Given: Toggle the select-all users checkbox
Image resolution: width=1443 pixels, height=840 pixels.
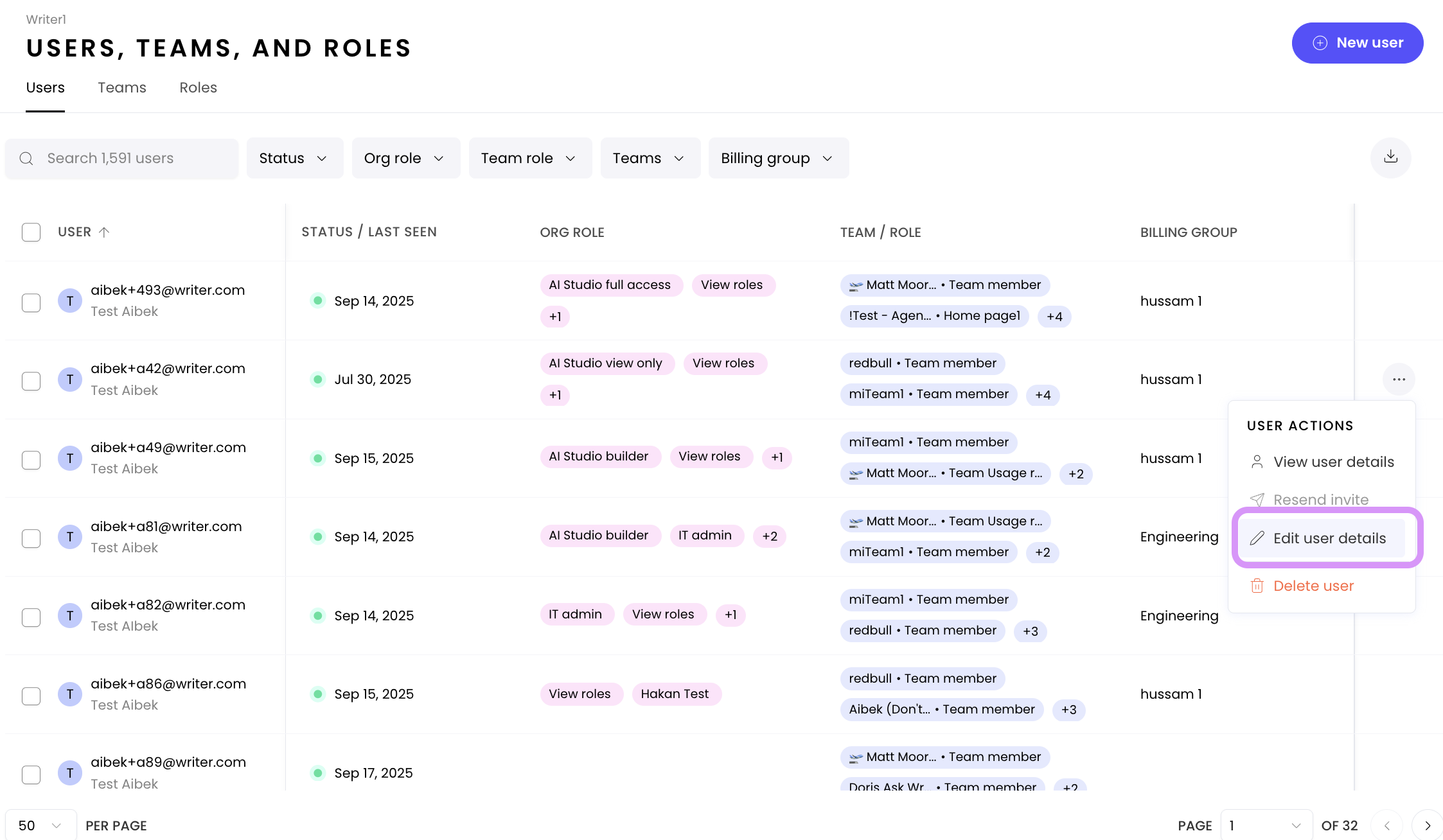Looking at the screenshot, I should point(31,232).
